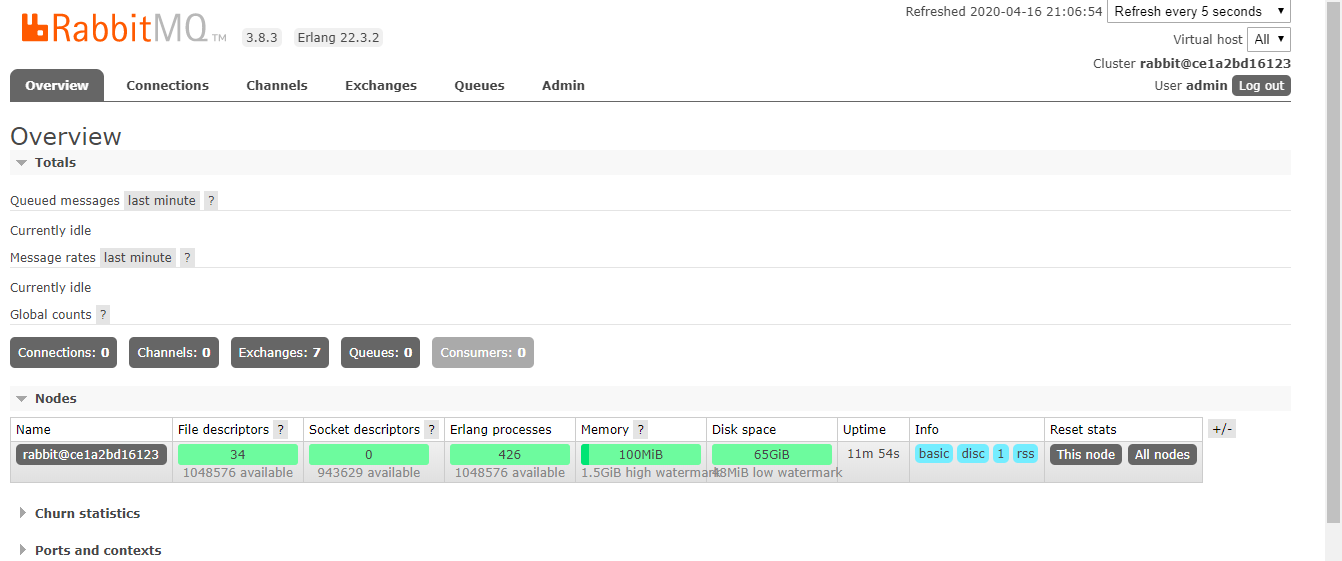This screenshot has height=561, width=1342.
Task: Click the rss info tag
Action: click(x=1025, y=454)
